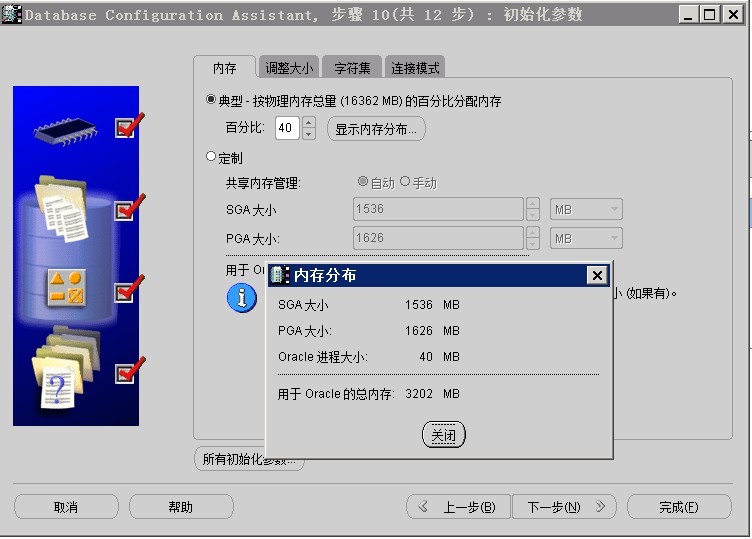Open the SGA 大小 unit MB dropdown
The height and width of the screenshot is (539, 752).
(587, 209)
